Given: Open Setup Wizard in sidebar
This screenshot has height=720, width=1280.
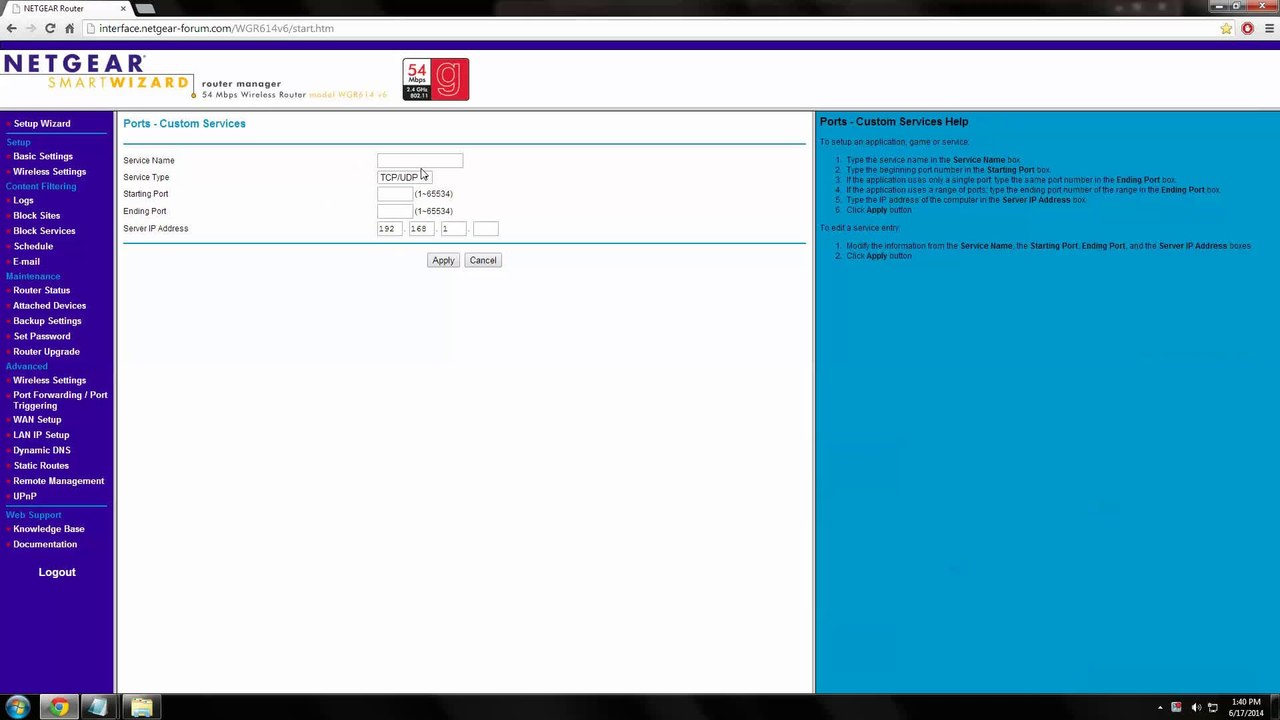Looking at the screenshot, I should coord(42,124).
